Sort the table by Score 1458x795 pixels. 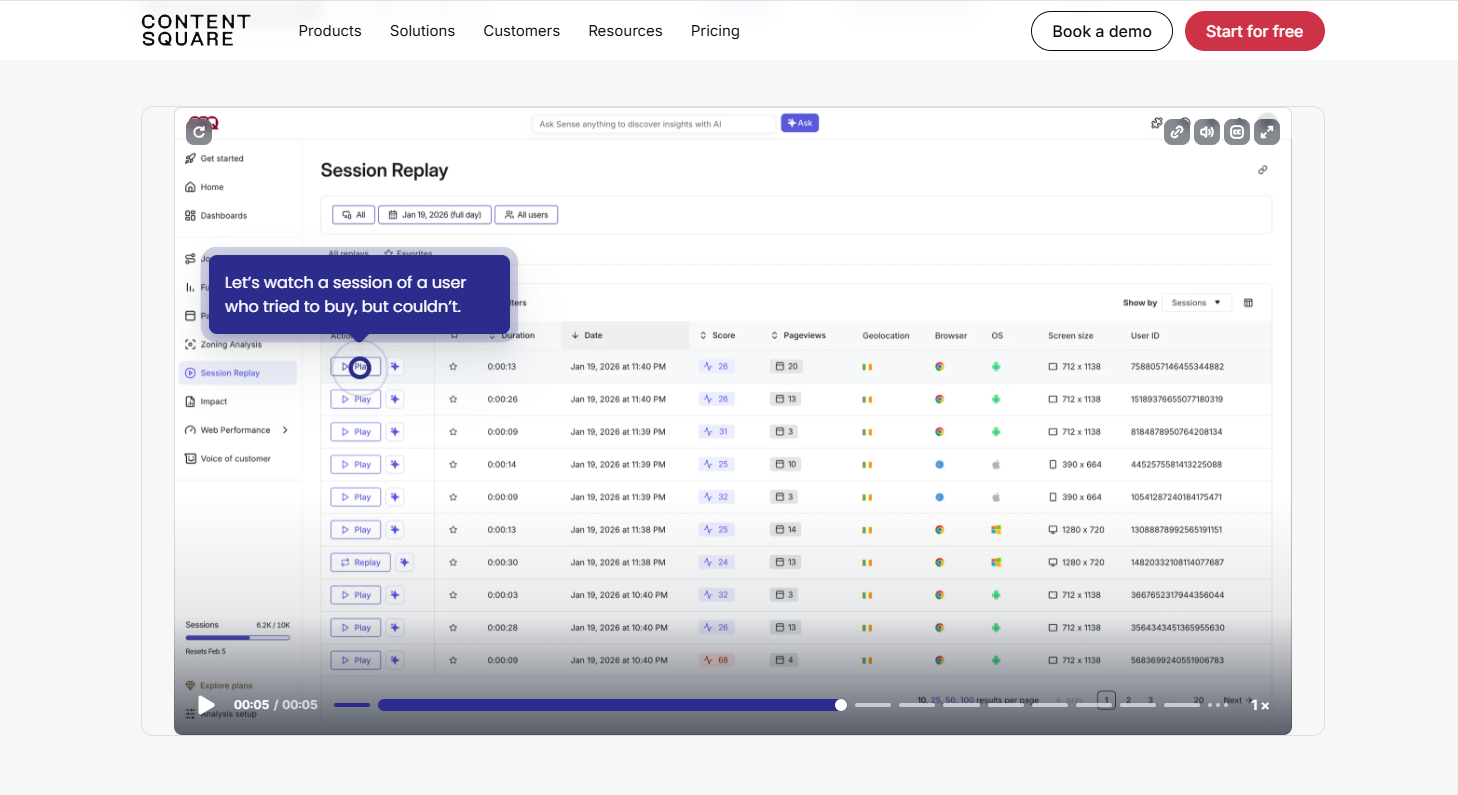(717, 335)
